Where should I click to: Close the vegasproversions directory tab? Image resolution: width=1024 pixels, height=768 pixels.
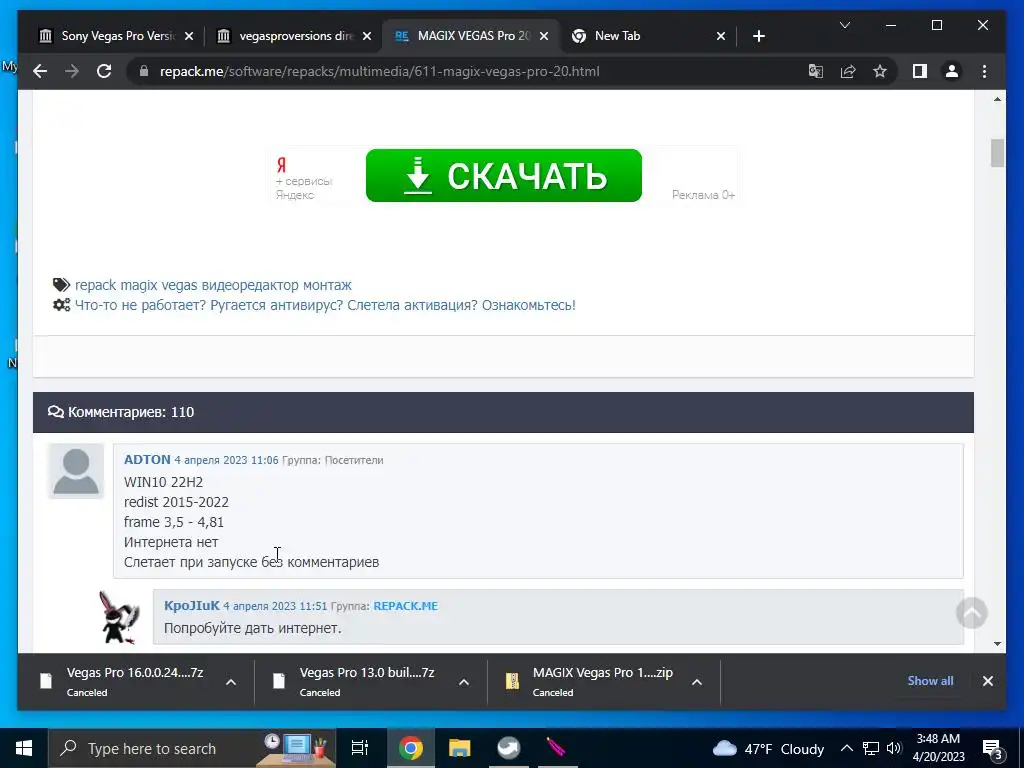[x=367, y=36]
